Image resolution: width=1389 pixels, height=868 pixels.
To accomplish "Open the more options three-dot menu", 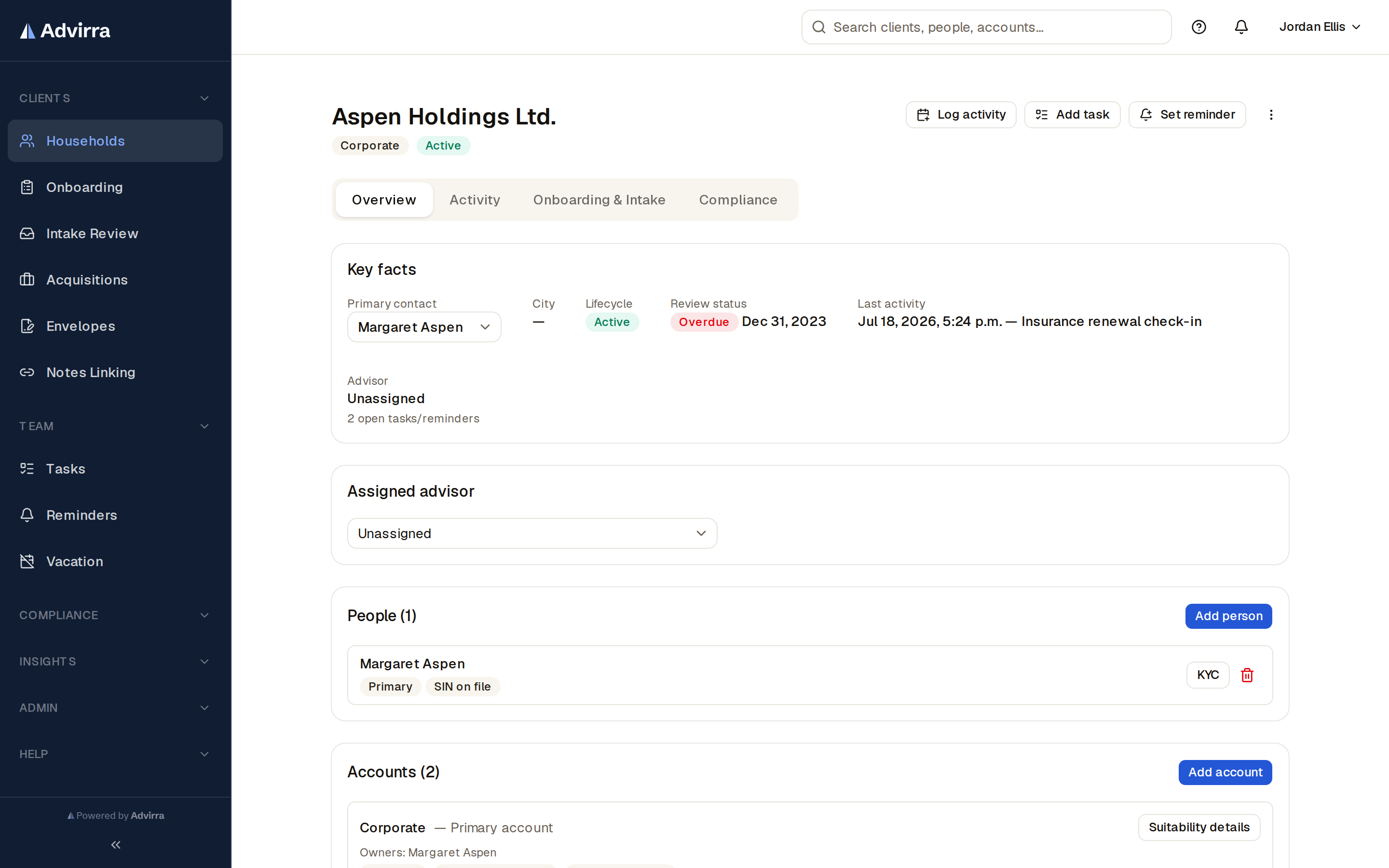I will tap(1271, 115).
